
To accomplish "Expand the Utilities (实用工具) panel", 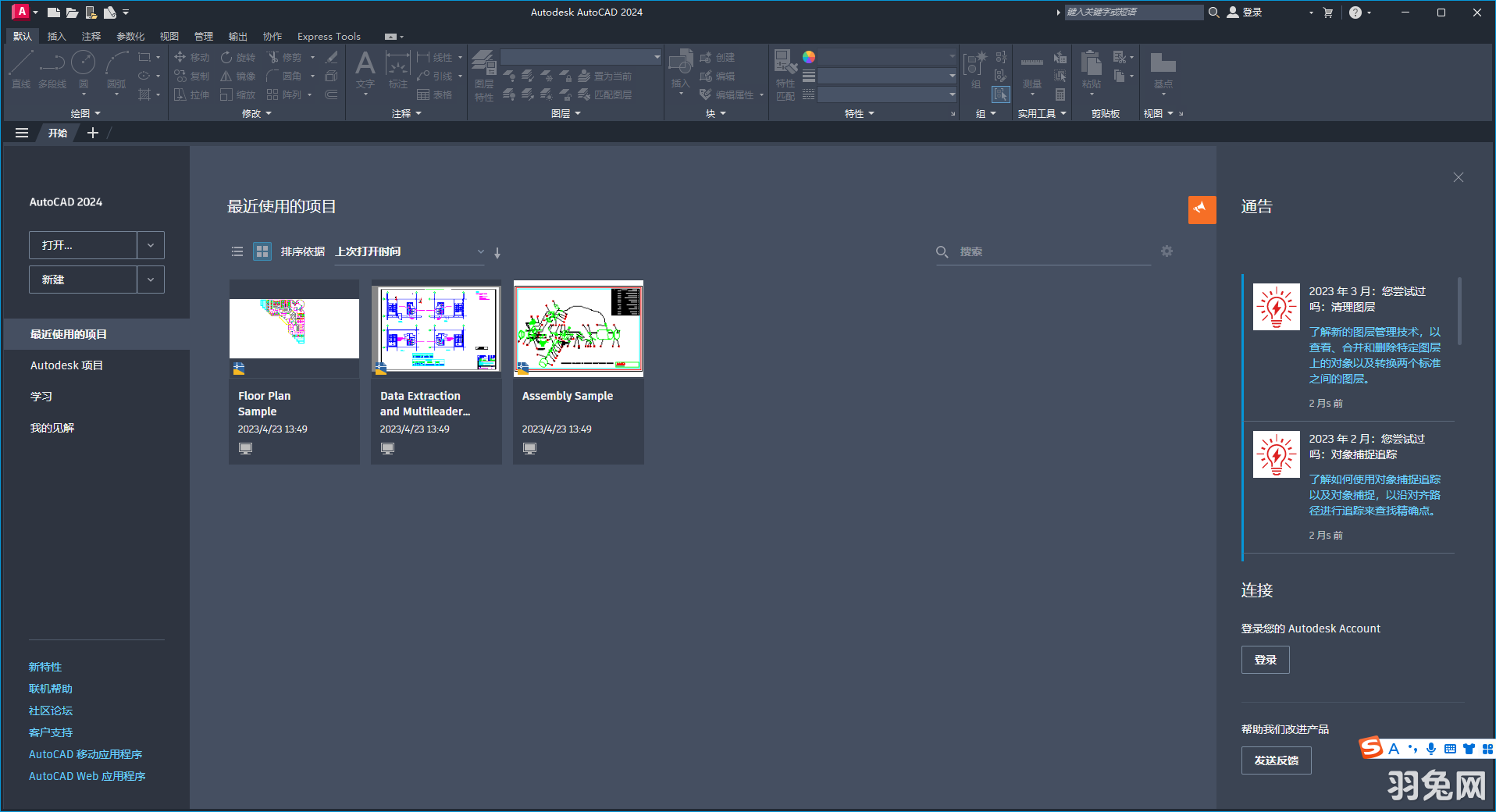I will 1042,113.
